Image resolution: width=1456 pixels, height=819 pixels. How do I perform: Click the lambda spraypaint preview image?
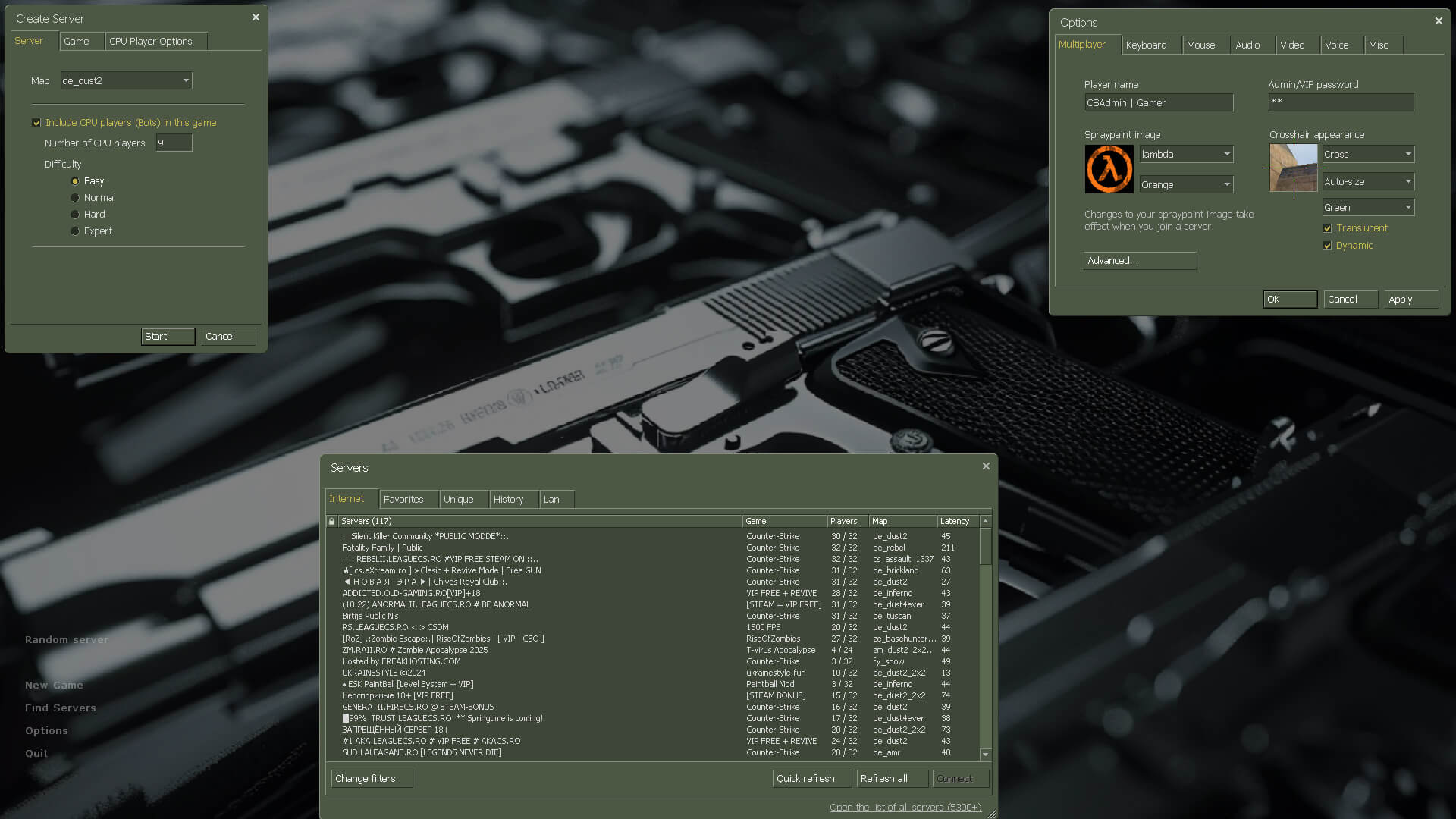(1109, 169)
